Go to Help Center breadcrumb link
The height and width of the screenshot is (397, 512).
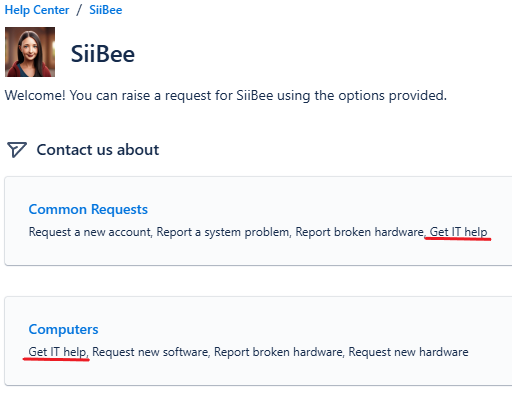coord(37,10)
